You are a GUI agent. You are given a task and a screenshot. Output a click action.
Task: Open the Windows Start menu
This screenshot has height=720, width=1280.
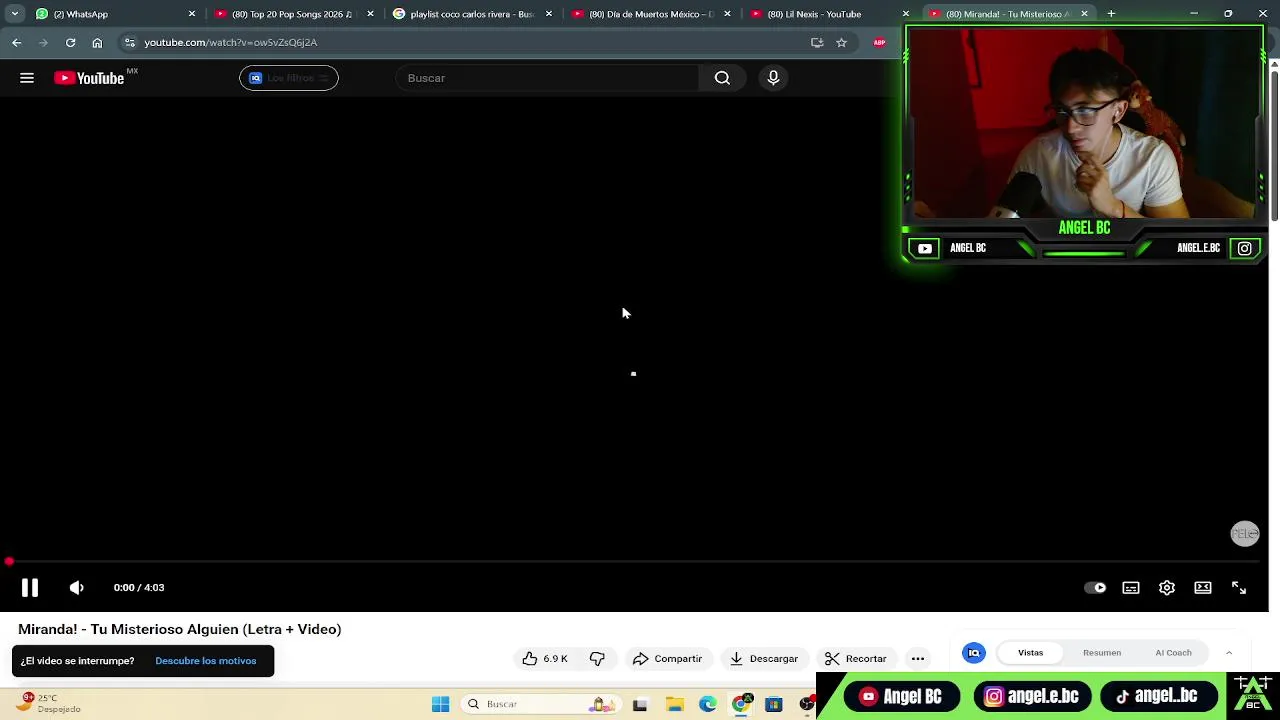click(440, 704)
